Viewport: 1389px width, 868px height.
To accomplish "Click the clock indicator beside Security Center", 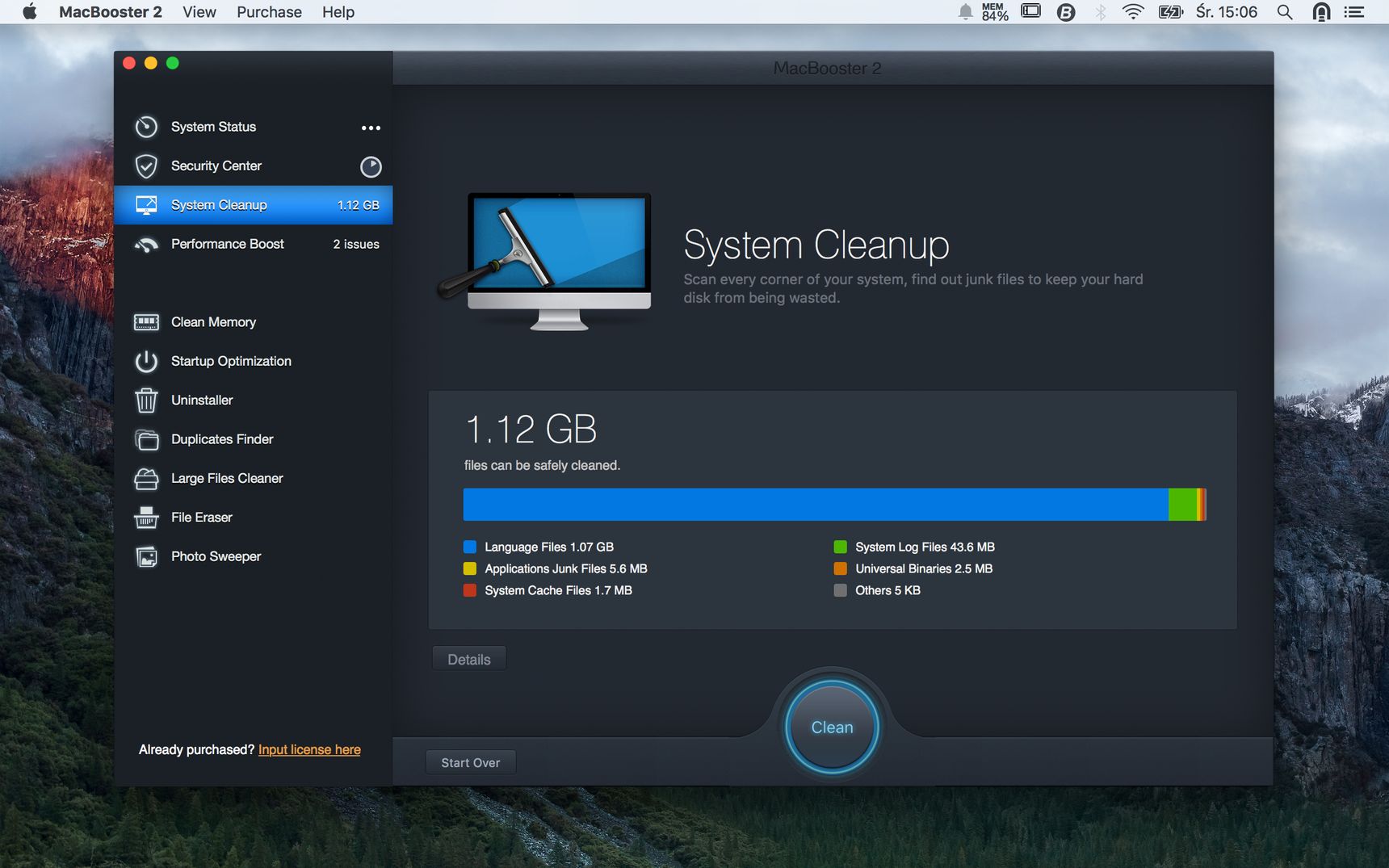I will (371, 166).
